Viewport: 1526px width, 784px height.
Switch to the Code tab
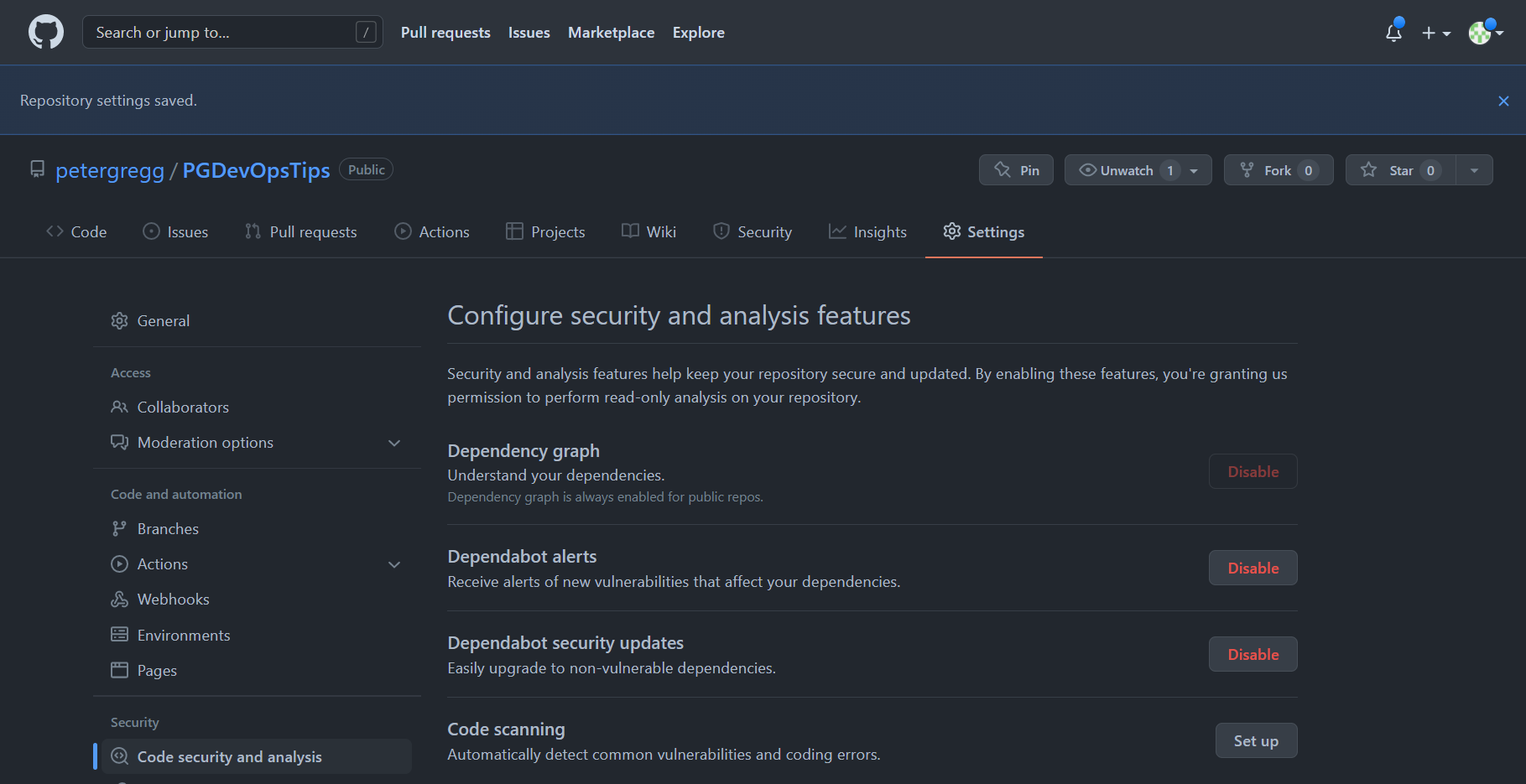[76, 232]
